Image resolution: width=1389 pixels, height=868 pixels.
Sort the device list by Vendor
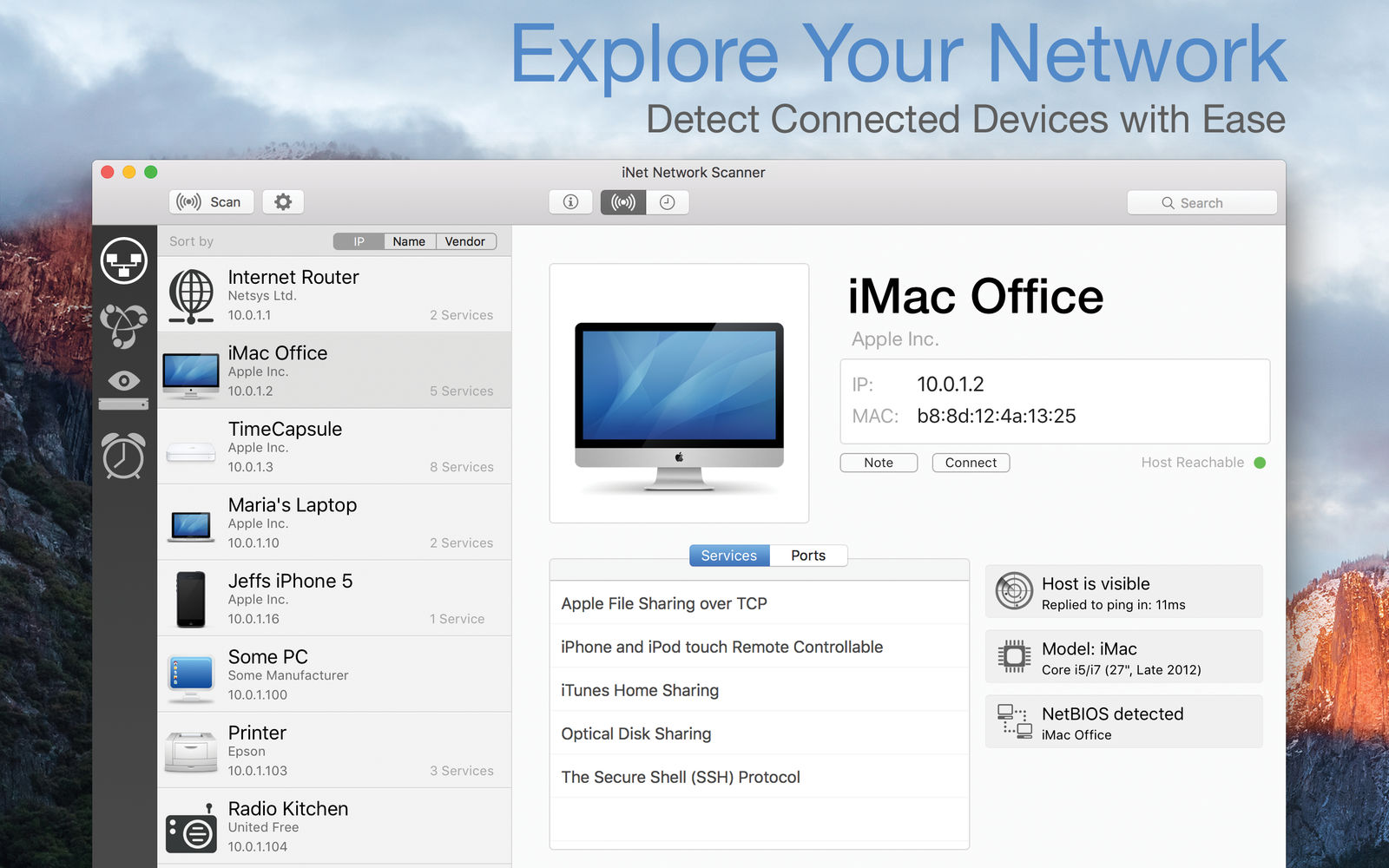click(465, 241)
